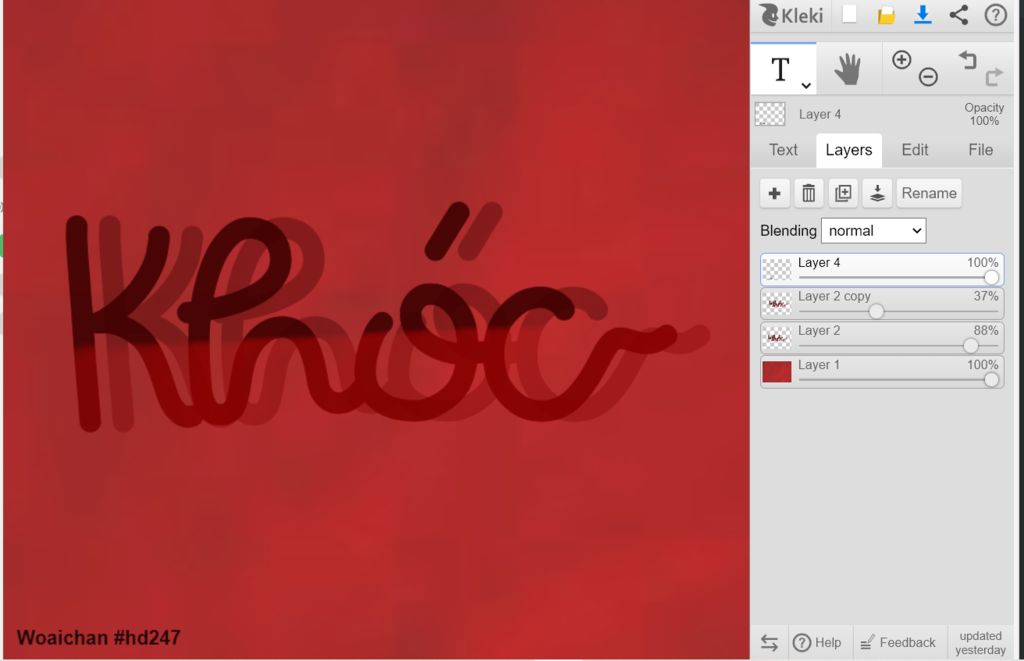Select the Text tool
This screenshot has height=661, width=1024.
point(783,69)
